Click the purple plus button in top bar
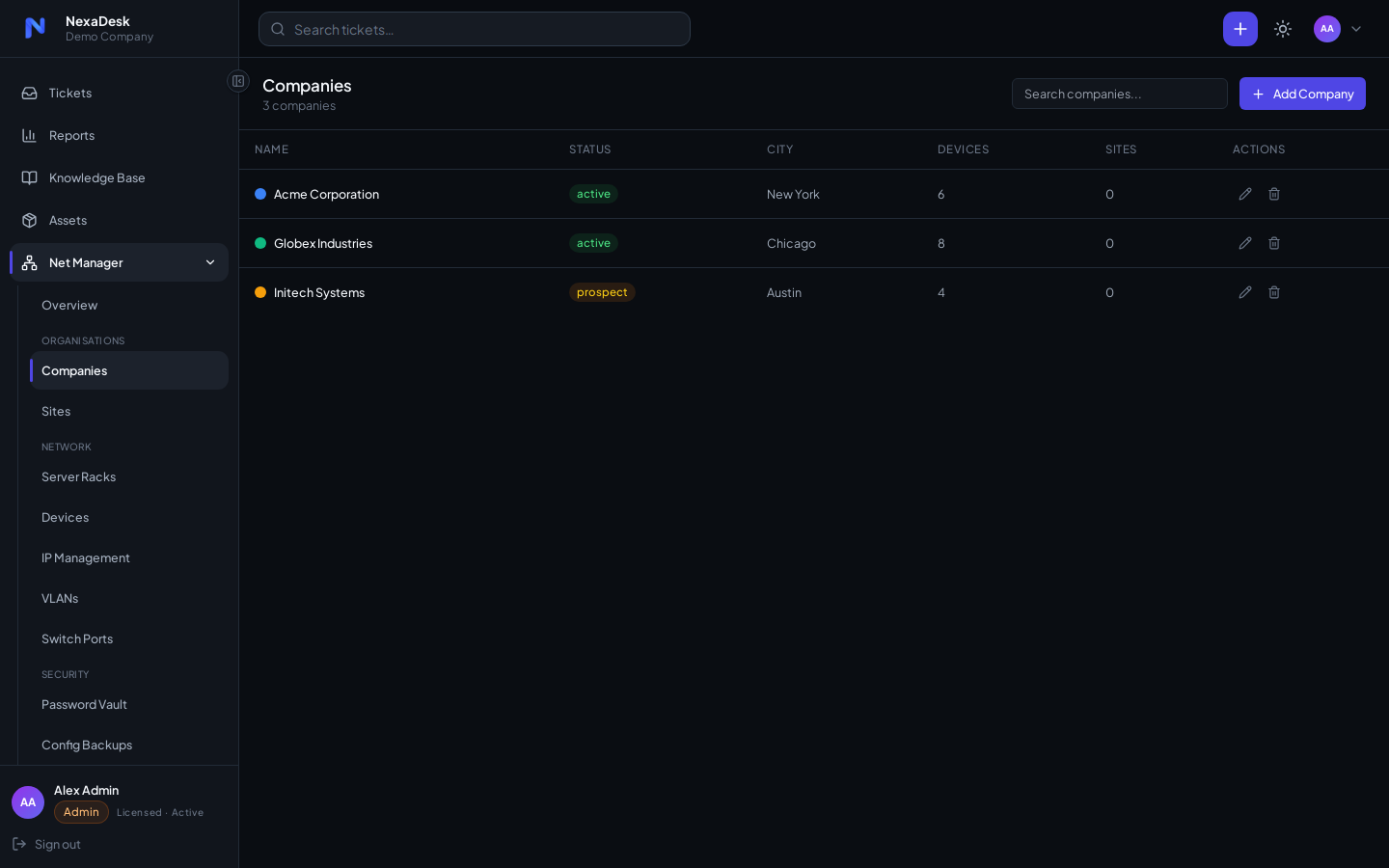 (1240, 29)
